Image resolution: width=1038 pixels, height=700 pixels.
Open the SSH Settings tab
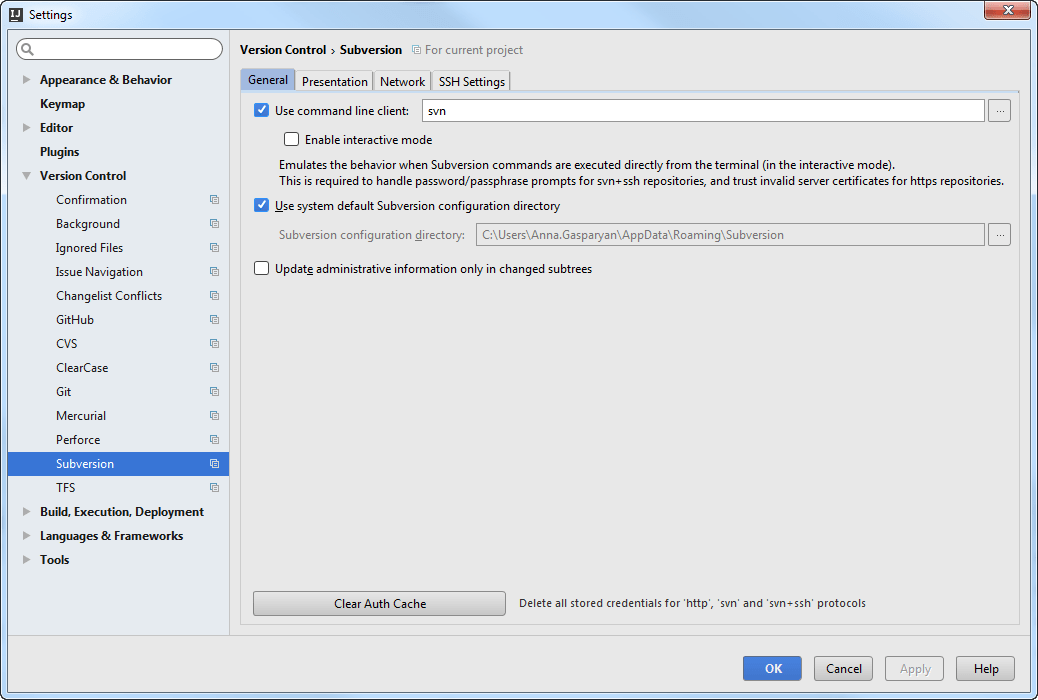point(470,81)
